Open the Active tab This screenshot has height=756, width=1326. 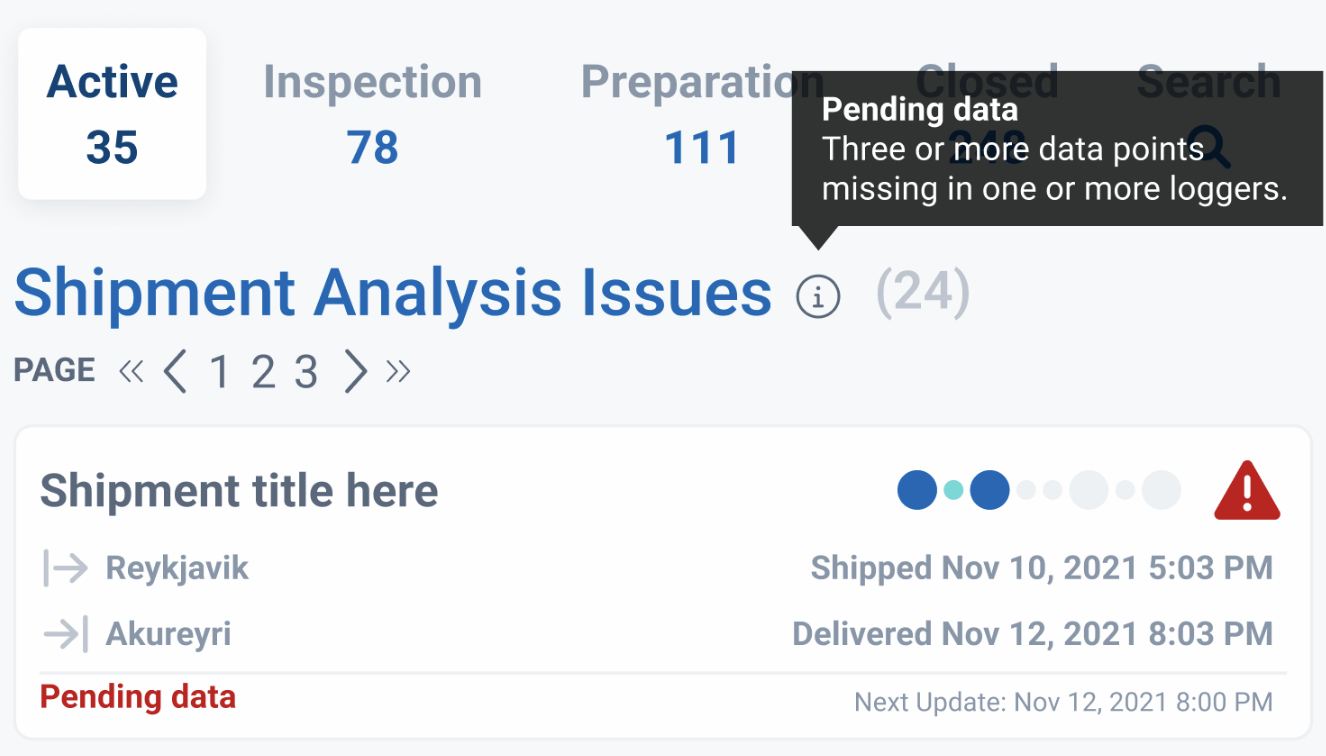tap(112, 114)
